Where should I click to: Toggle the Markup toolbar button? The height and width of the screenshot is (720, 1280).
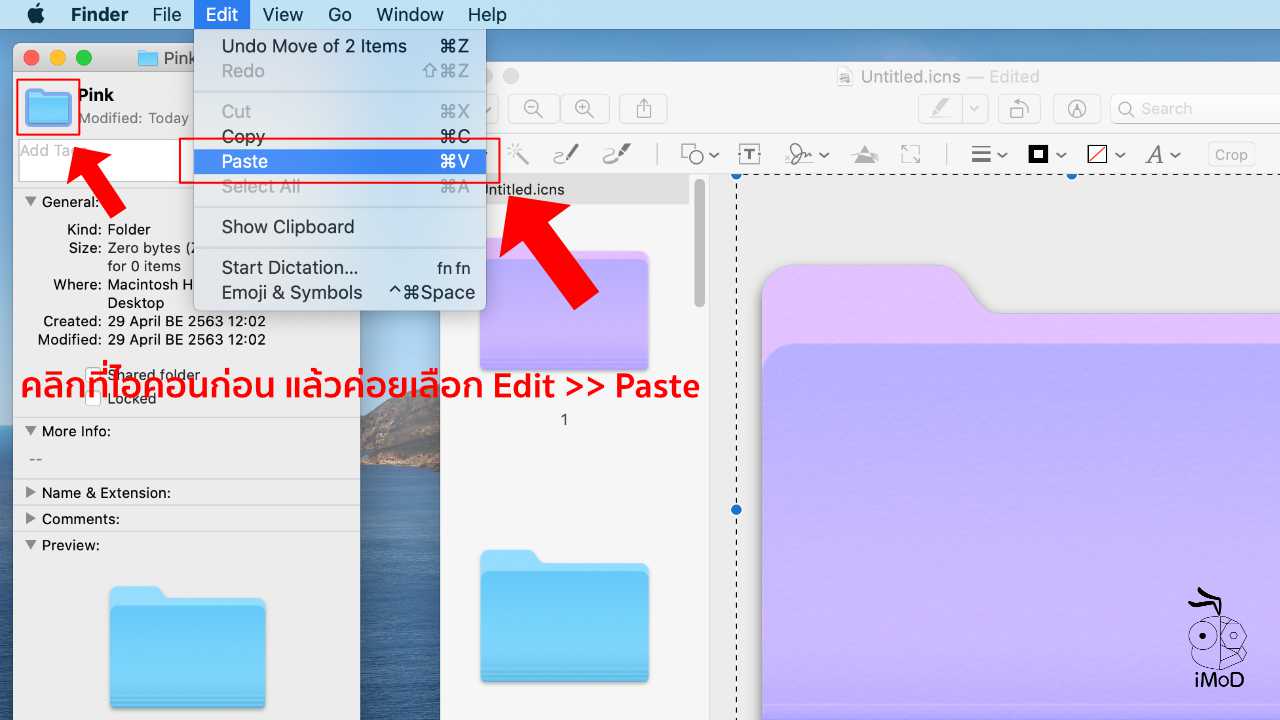(x=1077, y=109)
